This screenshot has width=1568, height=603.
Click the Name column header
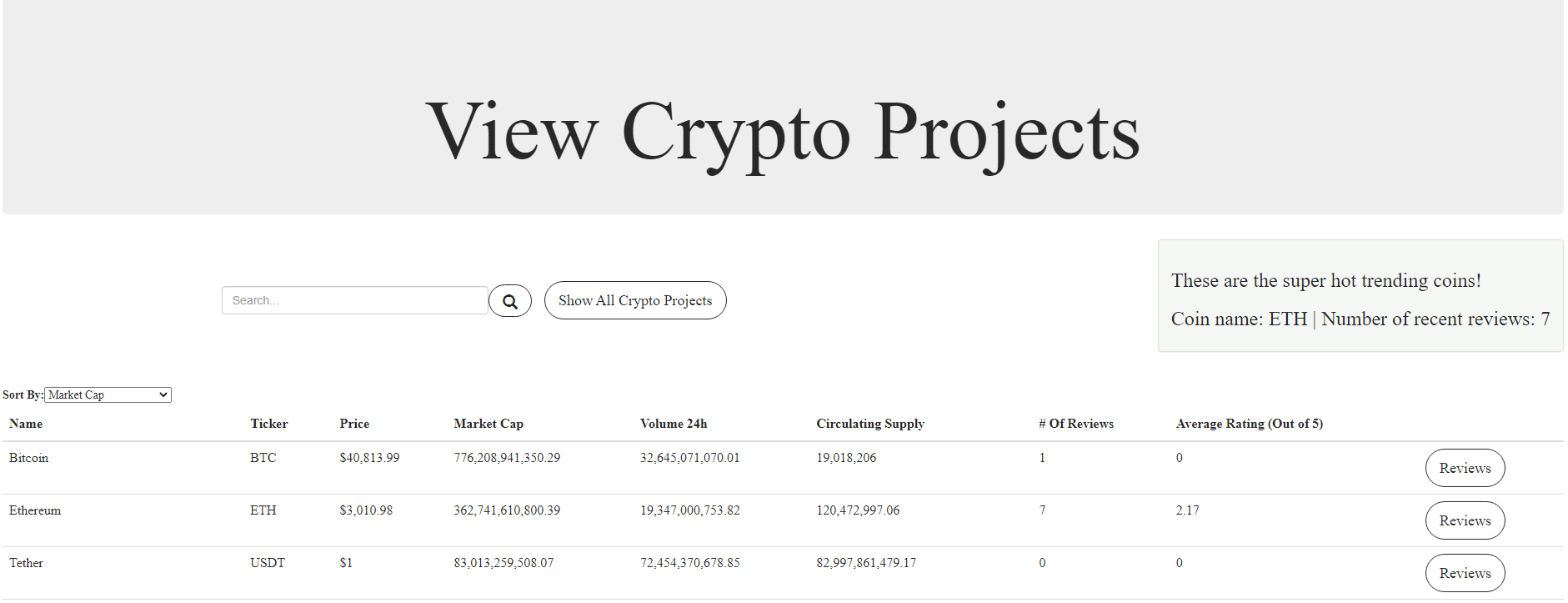26,424
